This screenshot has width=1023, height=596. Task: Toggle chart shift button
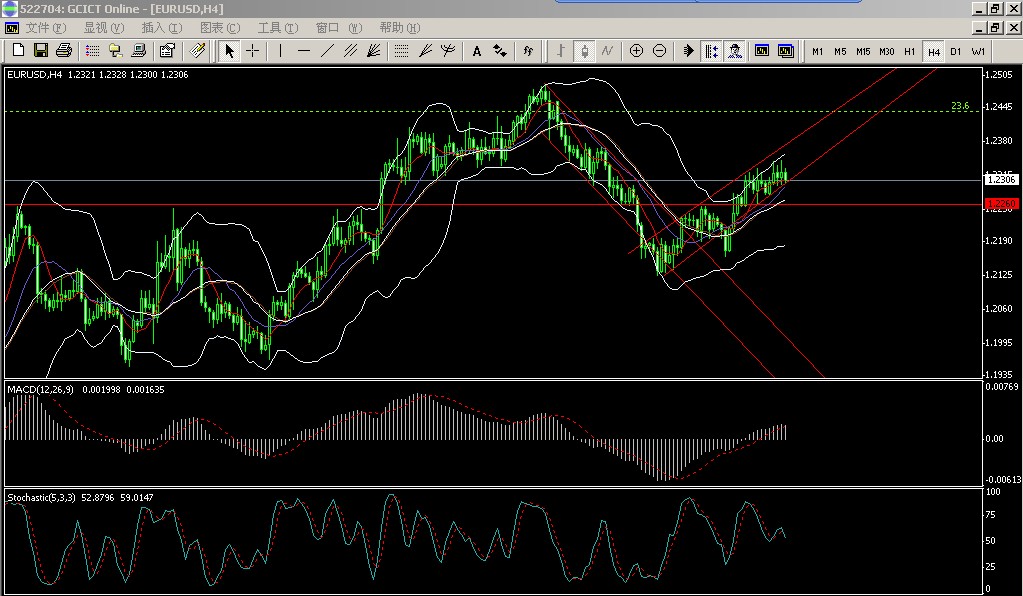[x=711, y=51]
